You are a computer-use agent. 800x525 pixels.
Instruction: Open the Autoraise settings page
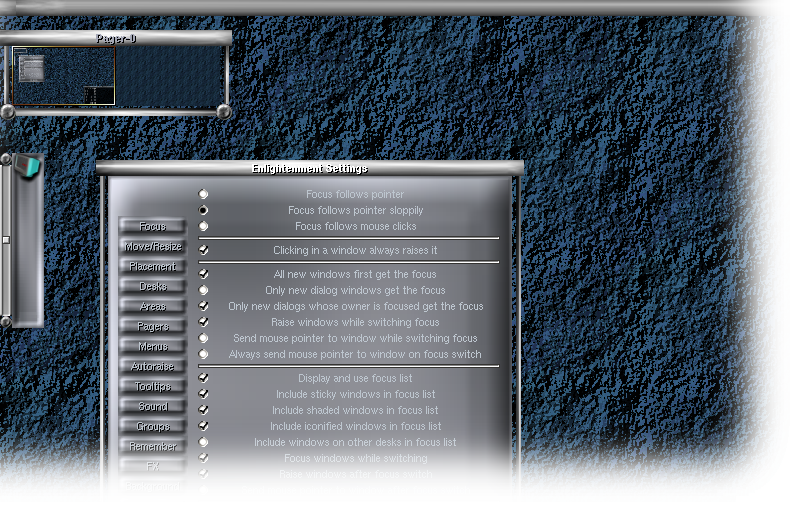(153, 366)
